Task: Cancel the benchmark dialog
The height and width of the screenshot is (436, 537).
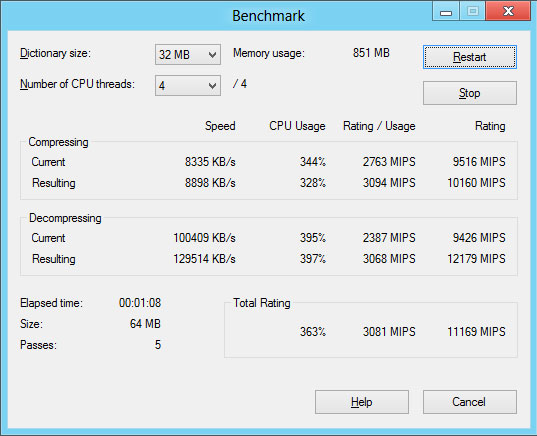Action: [470, 402]
